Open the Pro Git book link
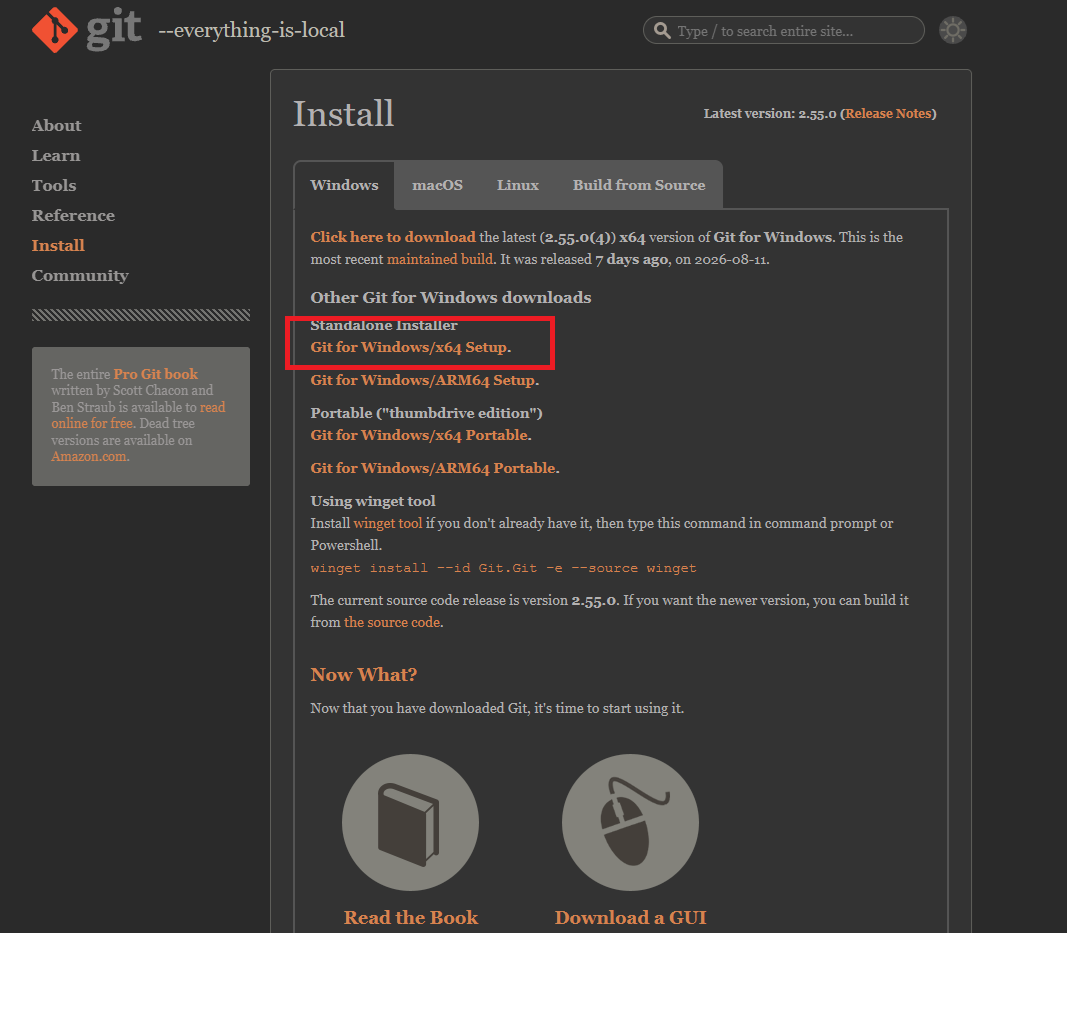 [x=155, y=374]
